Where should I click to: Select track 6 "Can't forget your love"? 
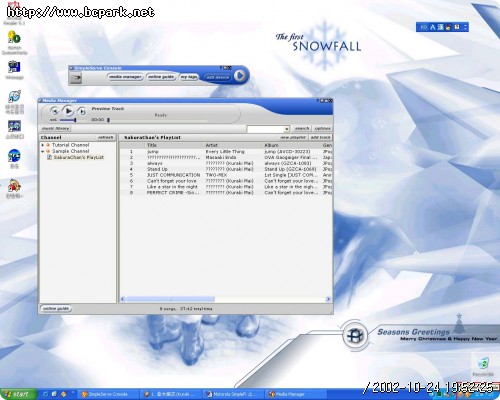[226, 181]
